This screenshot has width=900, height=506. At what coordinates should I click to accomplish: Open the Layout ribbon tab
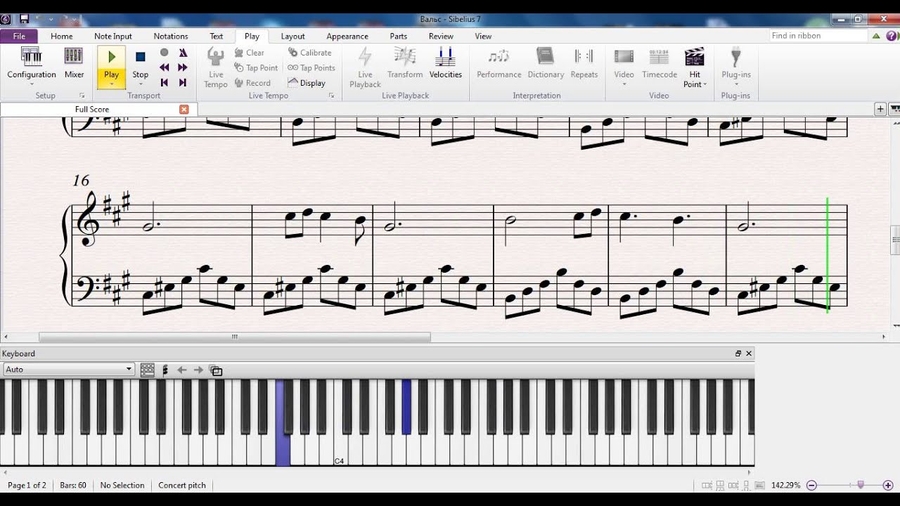tap(292, 36)
